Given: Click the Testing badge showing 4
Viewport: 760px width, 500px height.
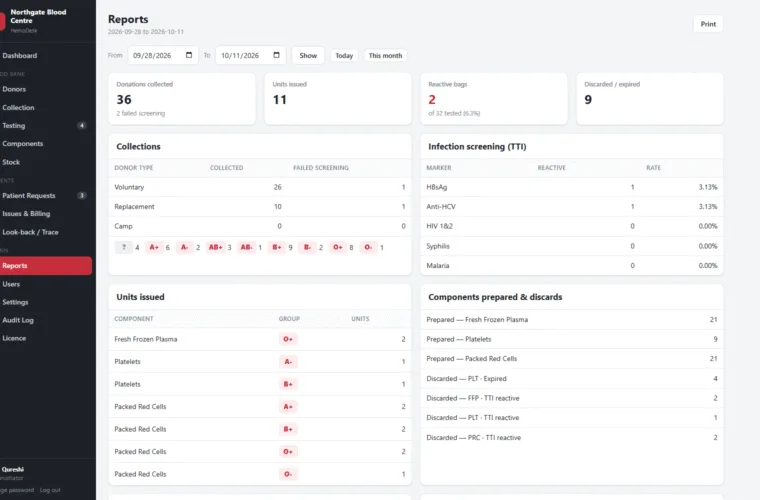Looking at the screenshot, I should point(82,125).
